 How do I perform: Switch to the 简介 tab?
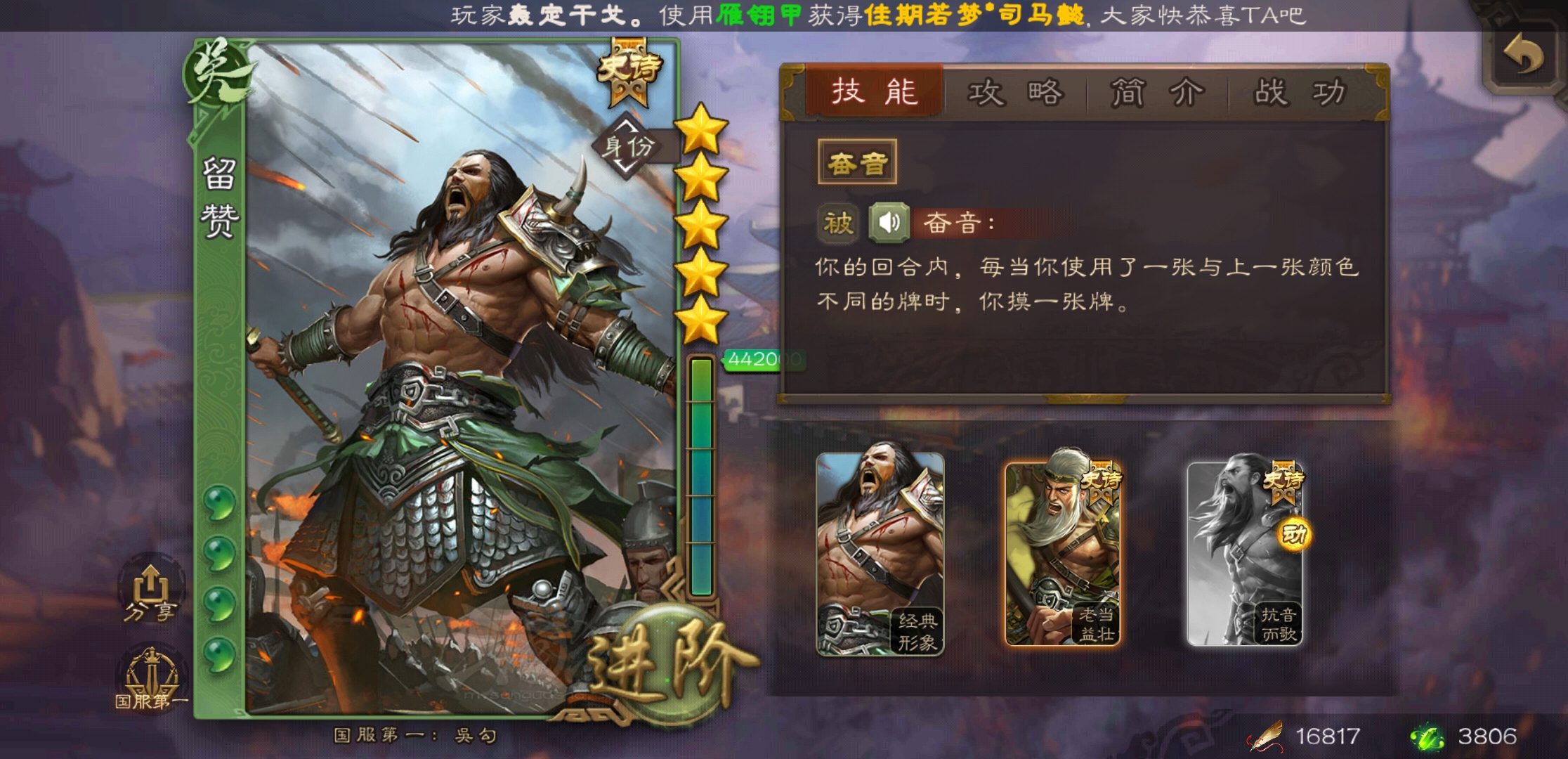tap(1157, 93)
